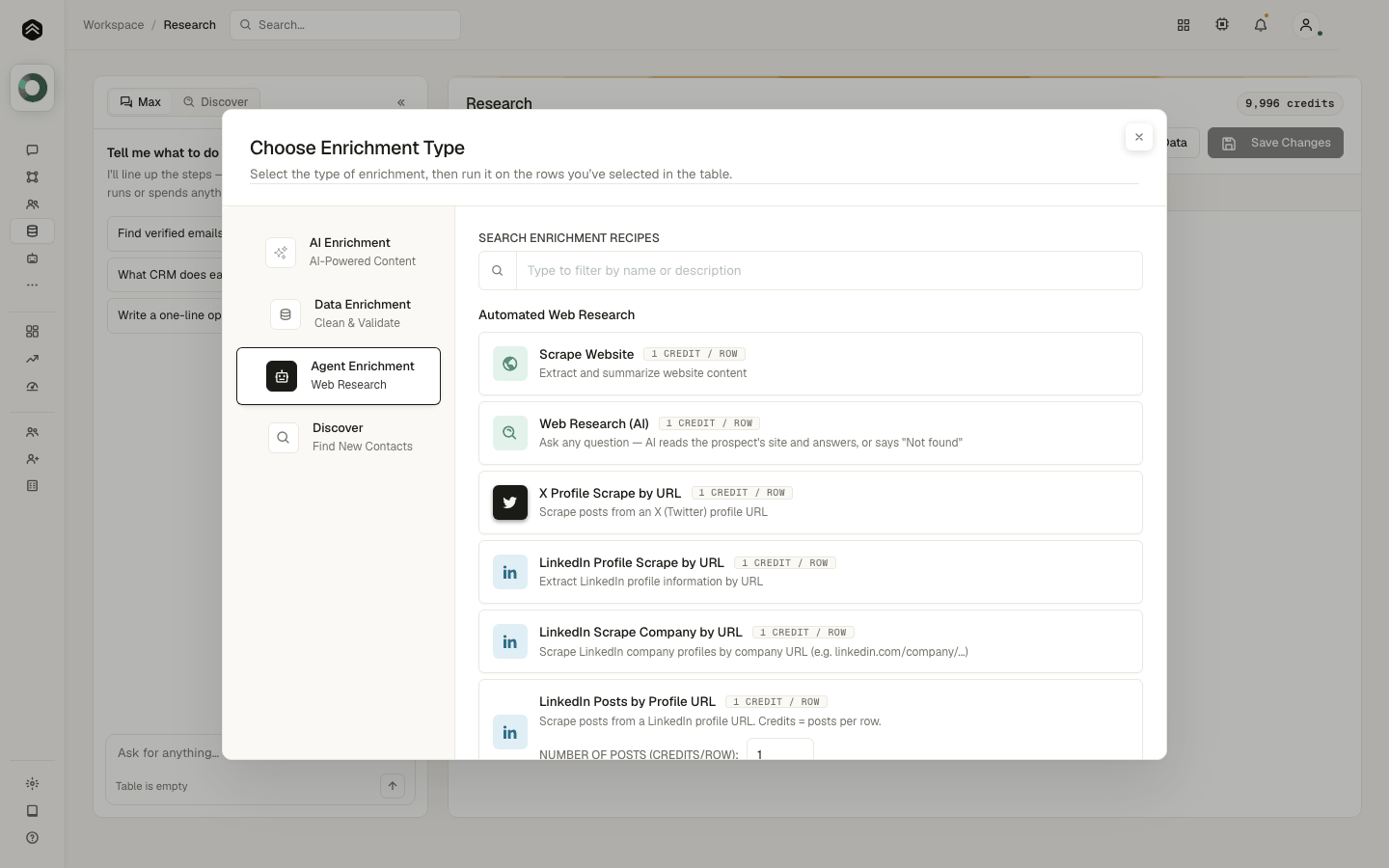Click the notification bell in the top bar
1389x868 pixels.
[x=1261, y=25]
